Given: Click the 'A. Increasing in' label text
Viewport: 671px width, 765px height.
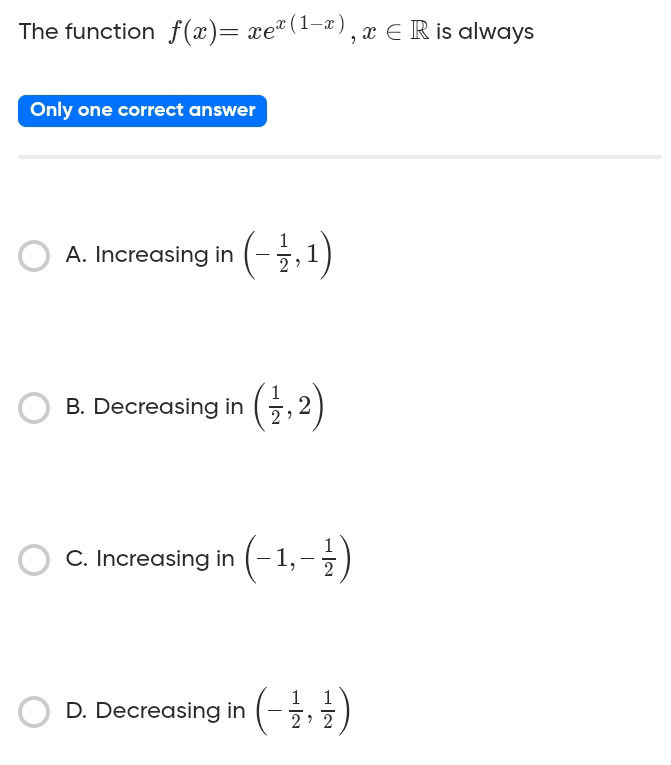Looking at the screenshot, I should pyautogui.click(x=149, y=255).
